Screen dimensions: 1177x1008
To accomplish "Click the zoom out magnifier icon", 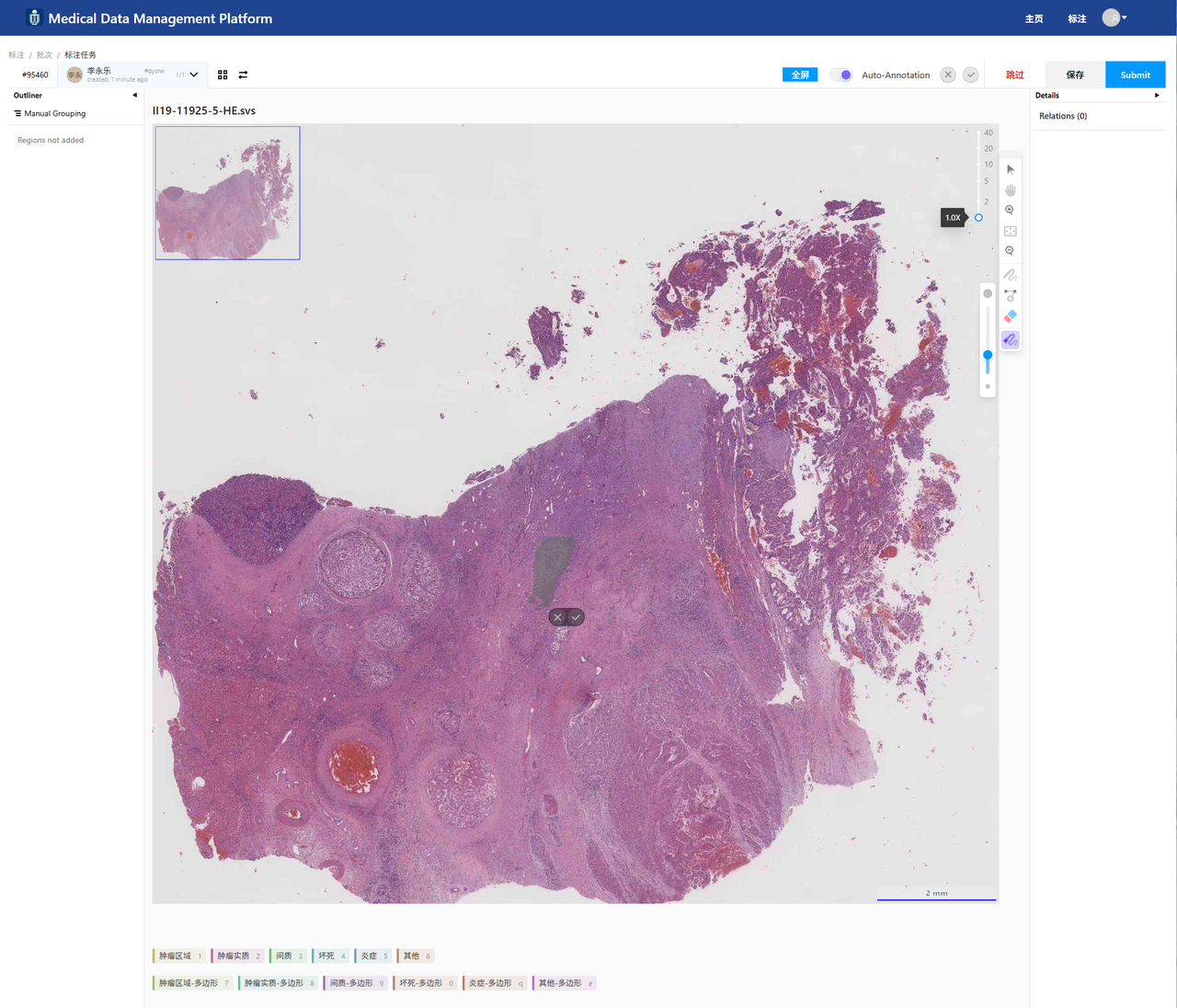I will tap(1010, 251).
